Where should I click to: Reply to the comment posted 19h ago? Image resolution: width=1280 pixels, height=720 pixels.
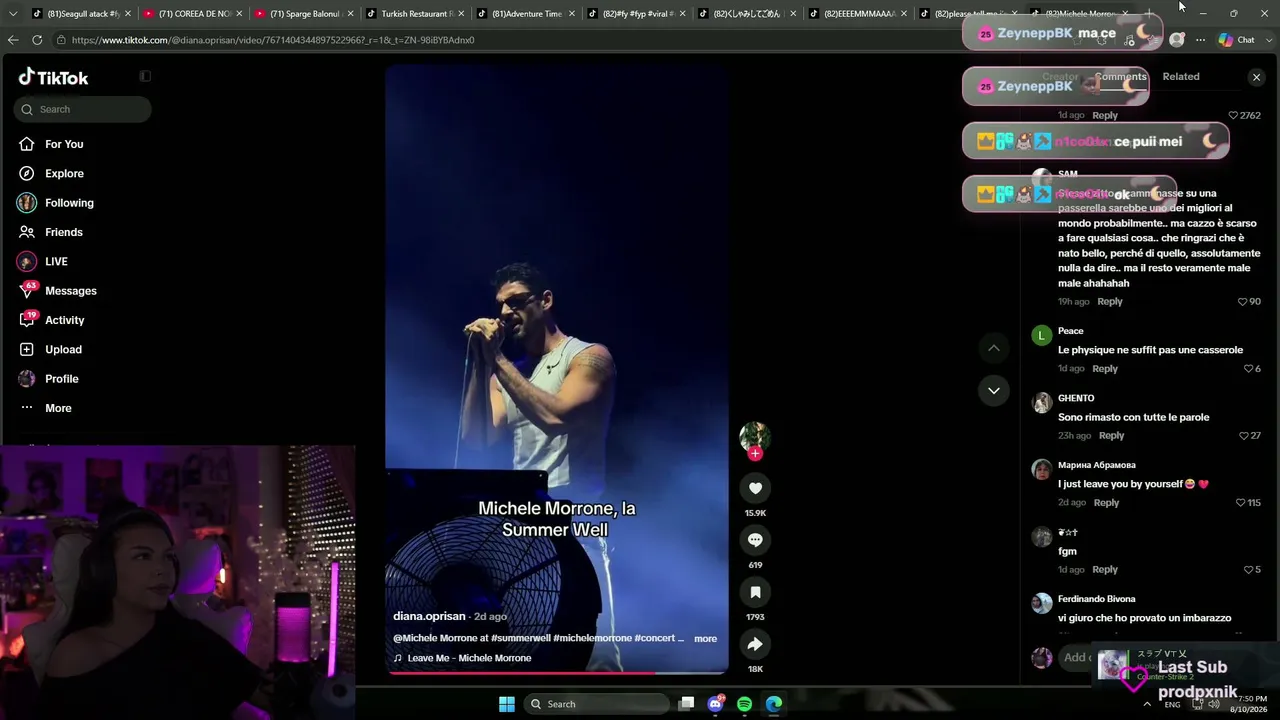(1110, 302)
